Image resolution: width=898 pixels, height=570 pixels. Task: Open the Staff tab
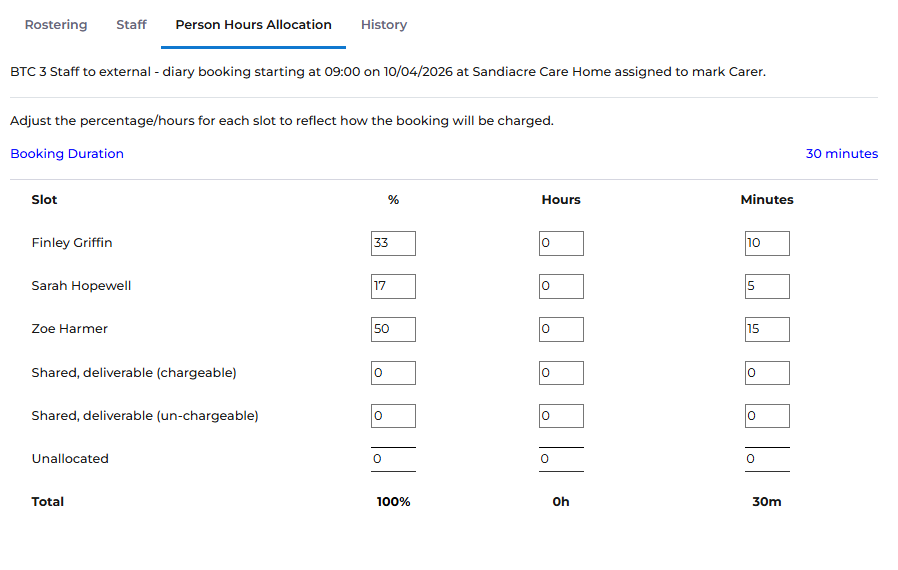pyautogui.click(x=131, y=25)
